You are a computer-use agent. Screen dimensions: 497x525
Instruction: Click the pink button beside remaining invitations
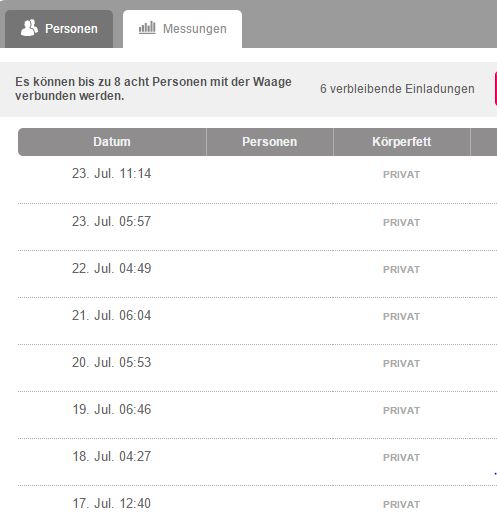click(x=496, y=89)
